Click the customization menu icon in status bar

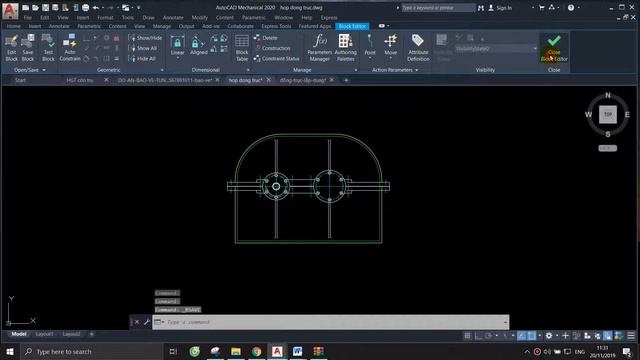click(631, 336)
